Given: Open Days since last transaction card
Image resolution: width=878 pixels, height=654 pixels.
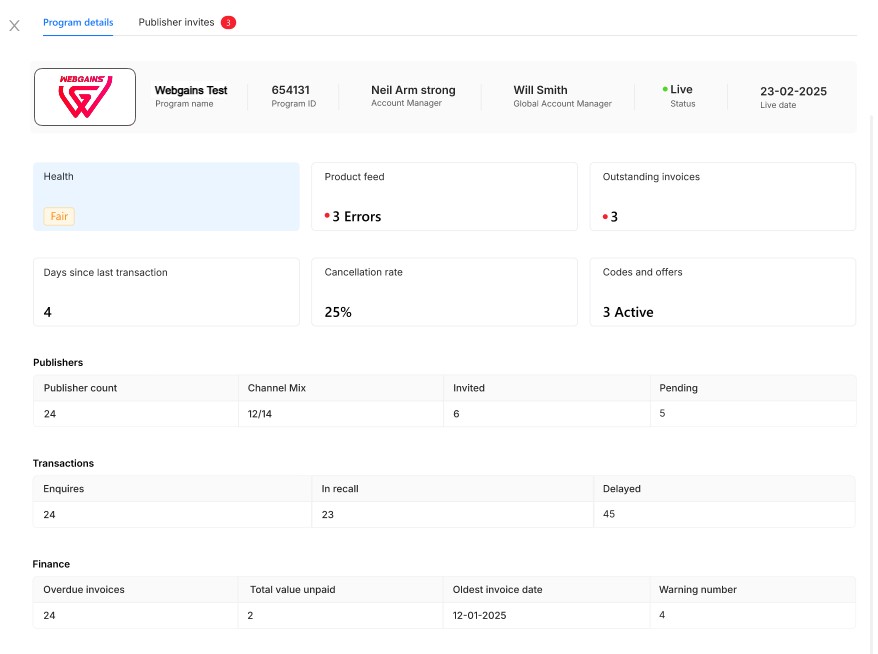Looking at the screenshot, I should point(166,292).
